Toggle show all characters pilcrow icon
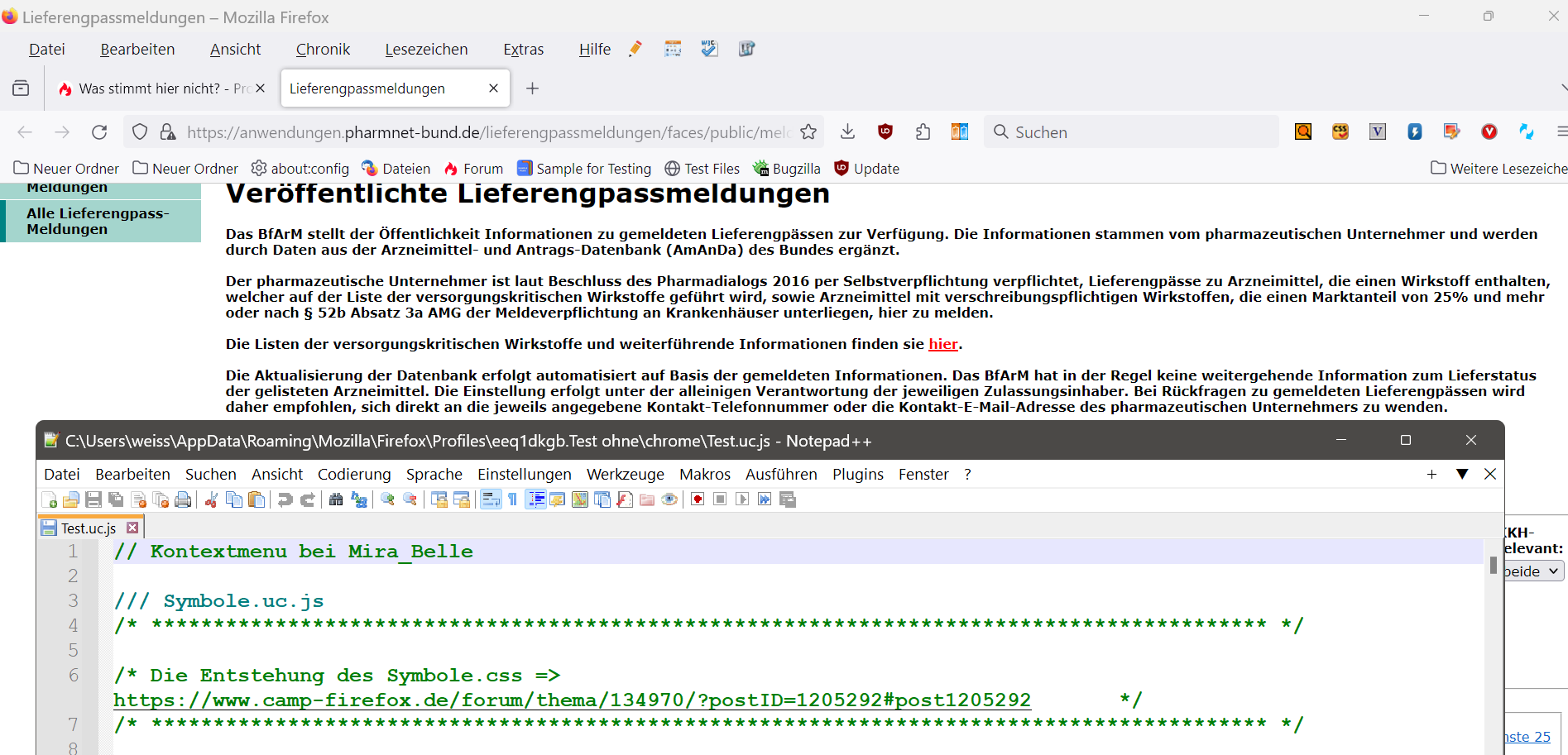The width and height of the screenshot is (1568, 755). (513, 499)
